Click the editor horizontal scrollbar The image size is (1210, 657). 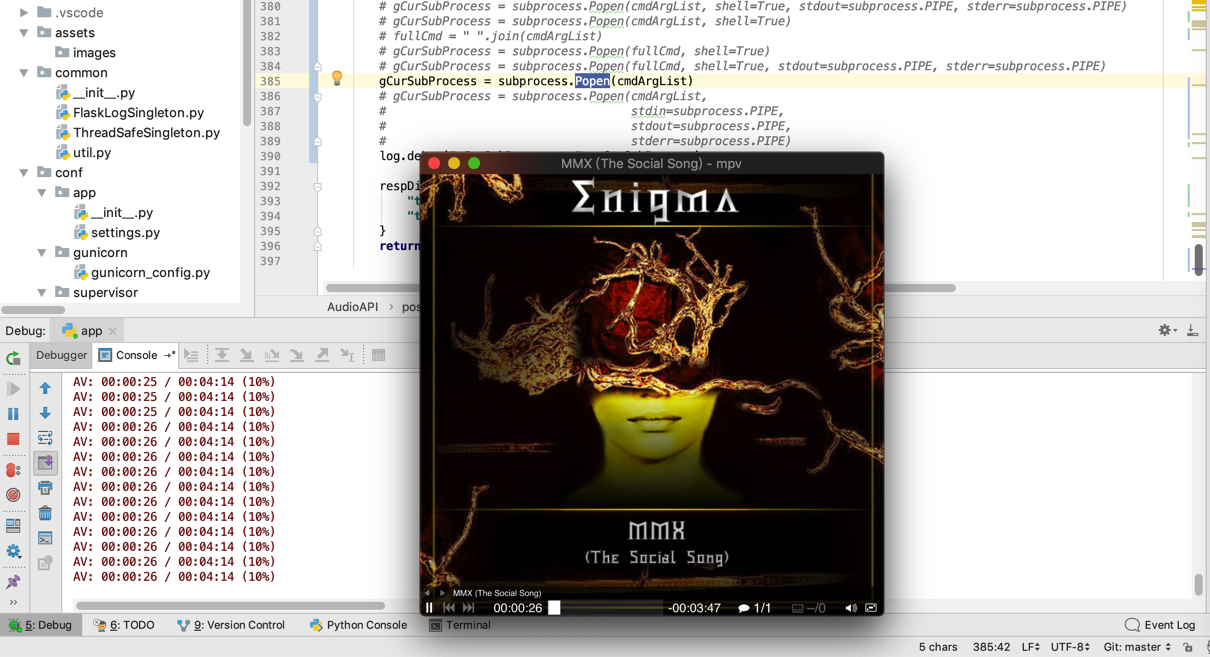tap(640, 288)
